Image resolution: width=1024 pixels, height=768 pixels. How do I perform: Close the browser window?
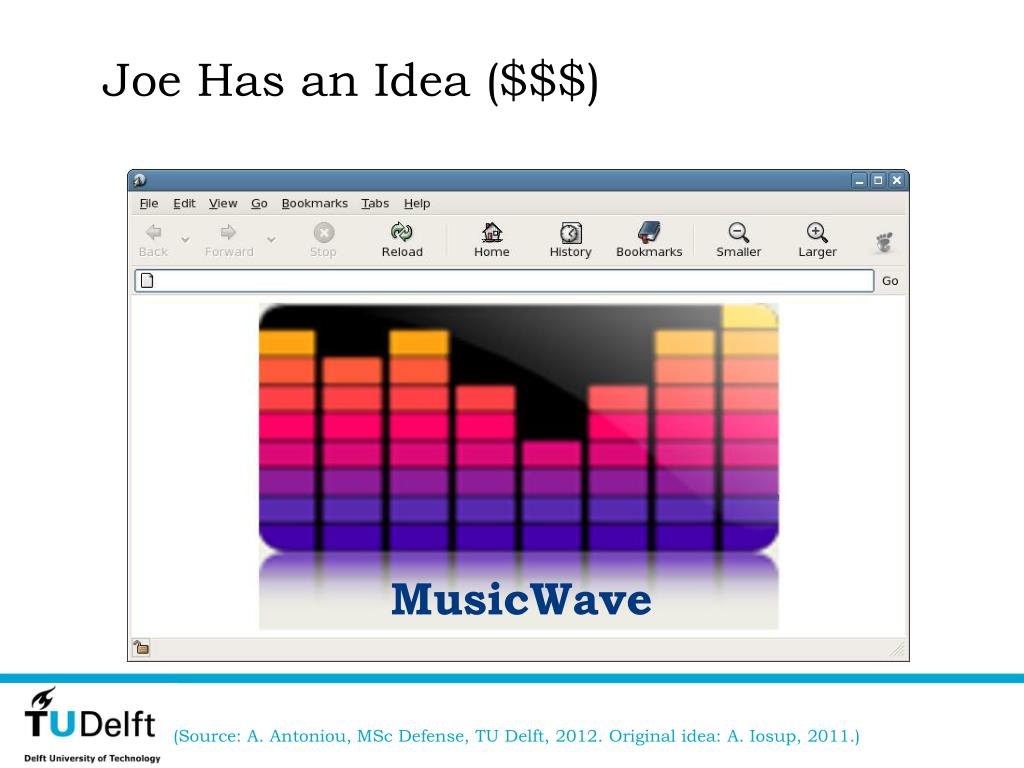897,180
